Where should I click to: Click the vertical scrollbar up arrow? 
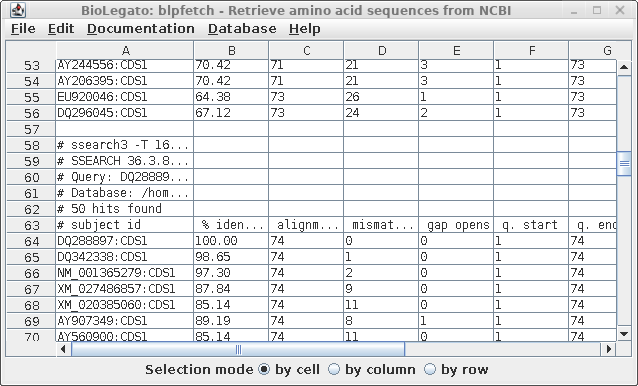(624, 67)
